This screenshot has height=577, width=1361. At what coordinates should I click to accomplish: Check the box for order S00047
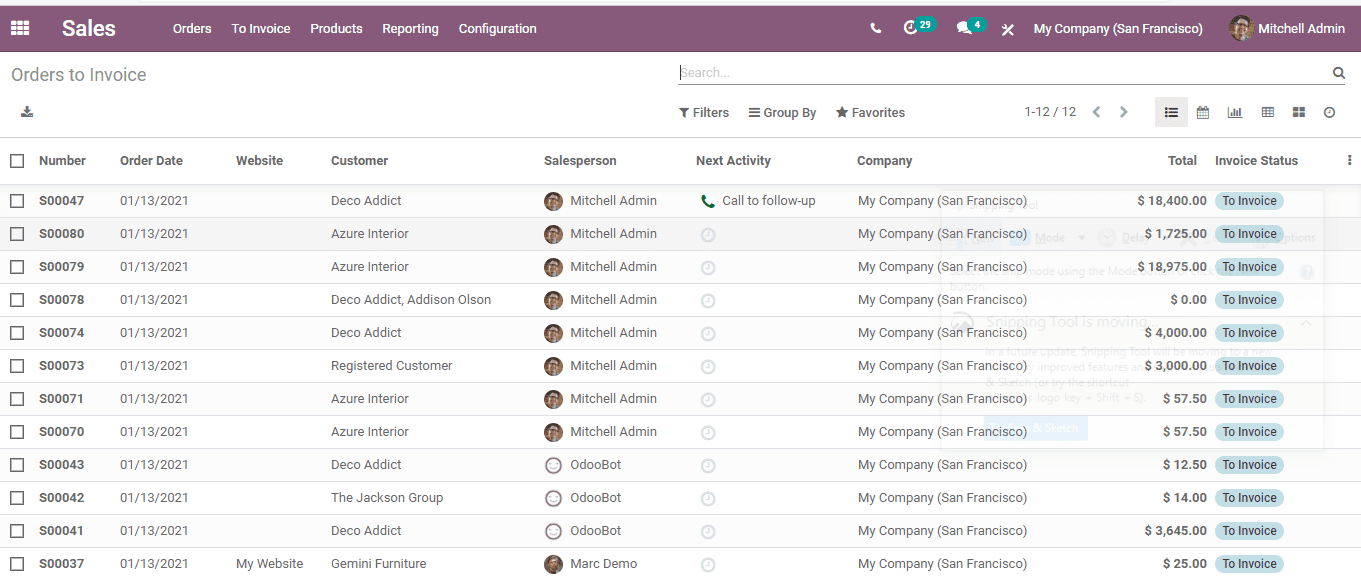[17, 201]
